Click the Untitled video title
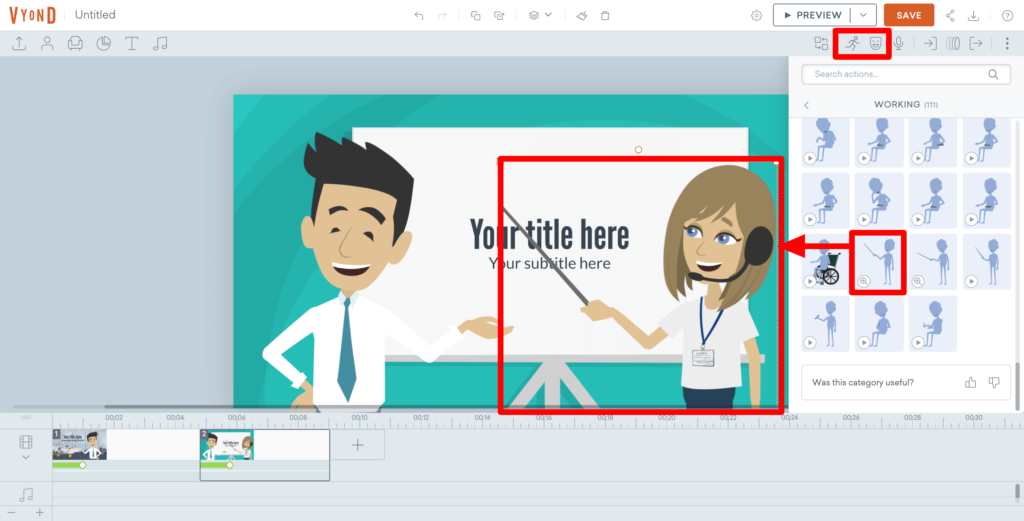The width and height of the screenshot is (1024, 521). tap(95, 15)
